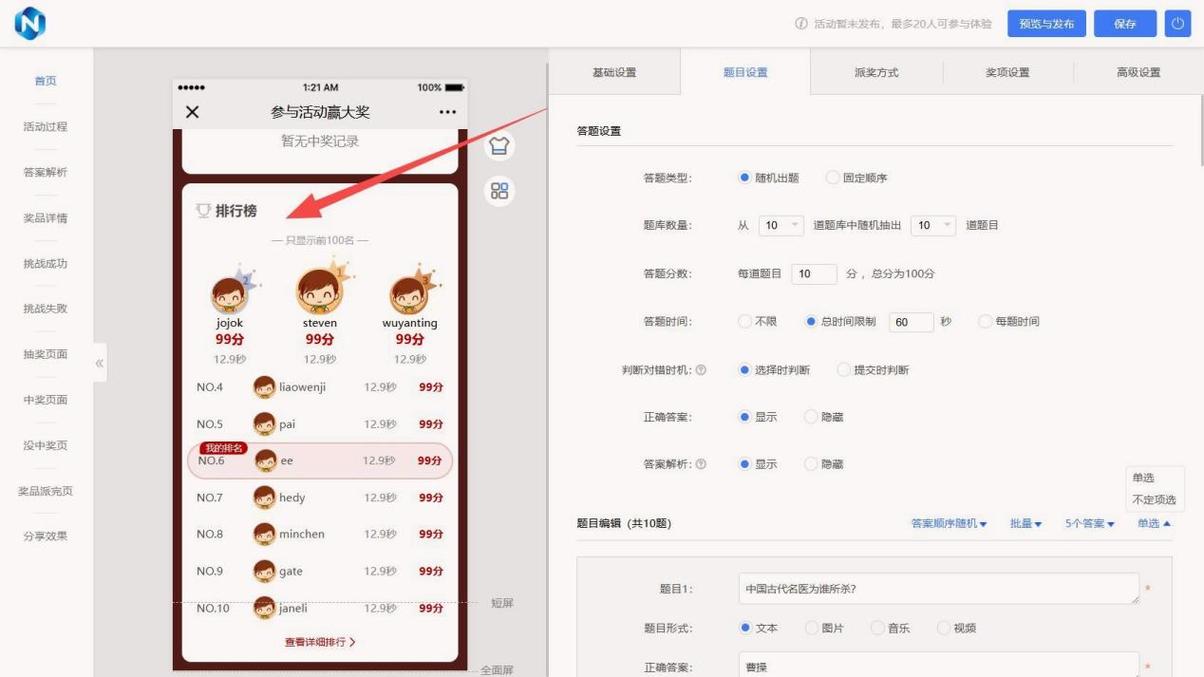Switch to the 奖项设置 tab
1204x677 pixels.
1007,72
